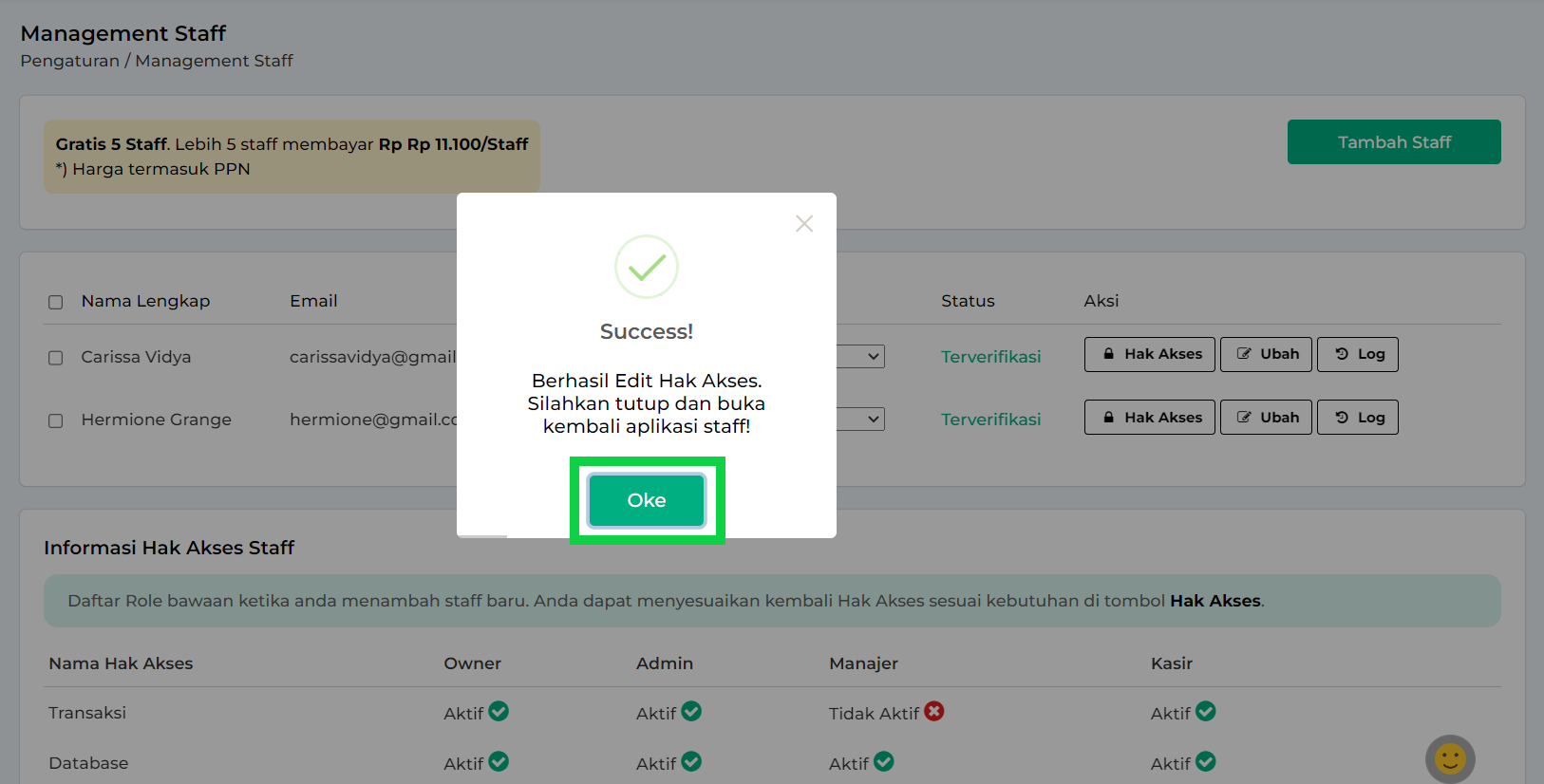Click the green check icon for Admin Transaksi
1544x784 pixels.
[691, 711]
